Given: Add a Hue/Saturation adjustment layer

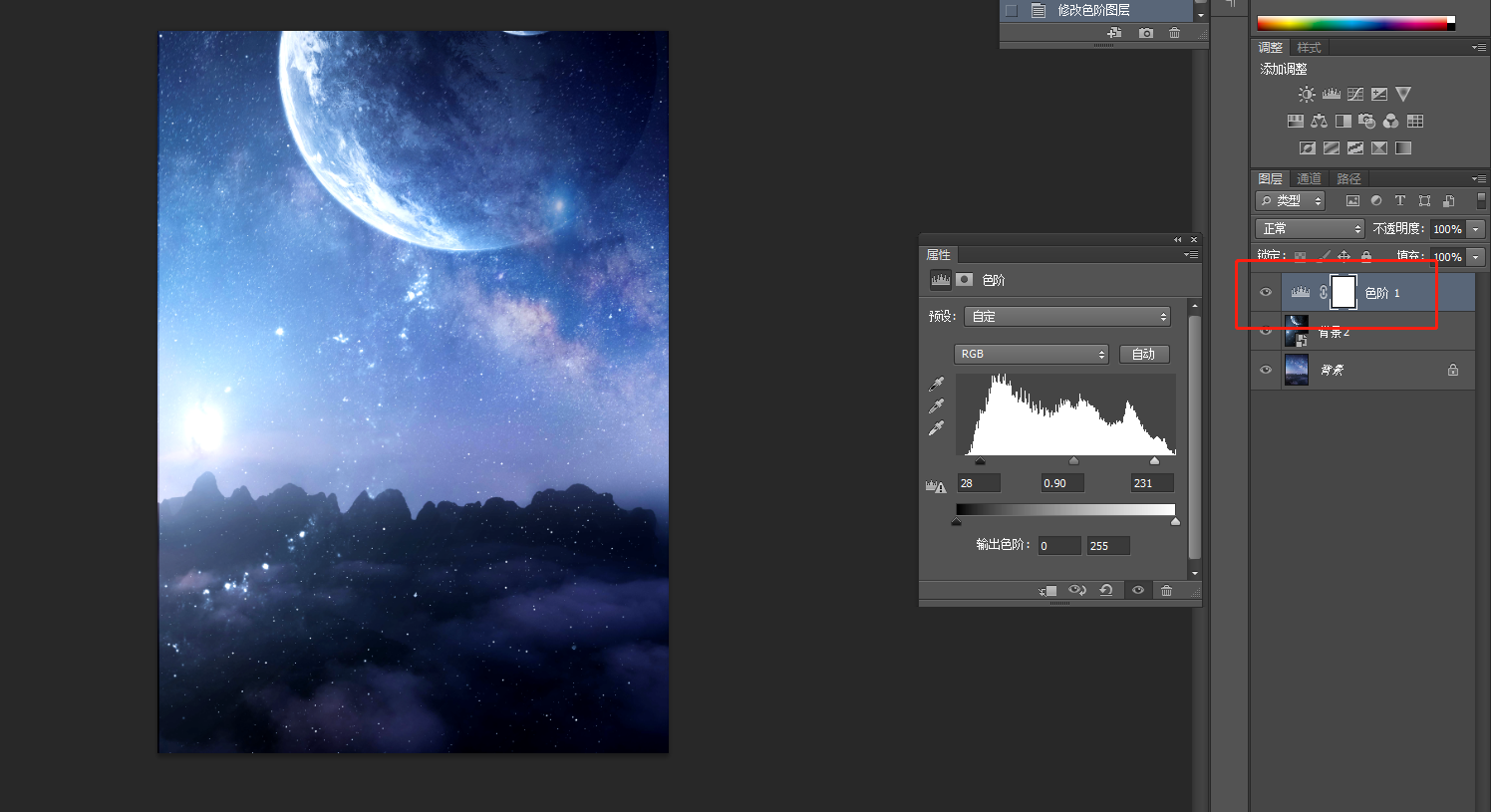Looking at the screenshot, I should (x=1296, y=121).
